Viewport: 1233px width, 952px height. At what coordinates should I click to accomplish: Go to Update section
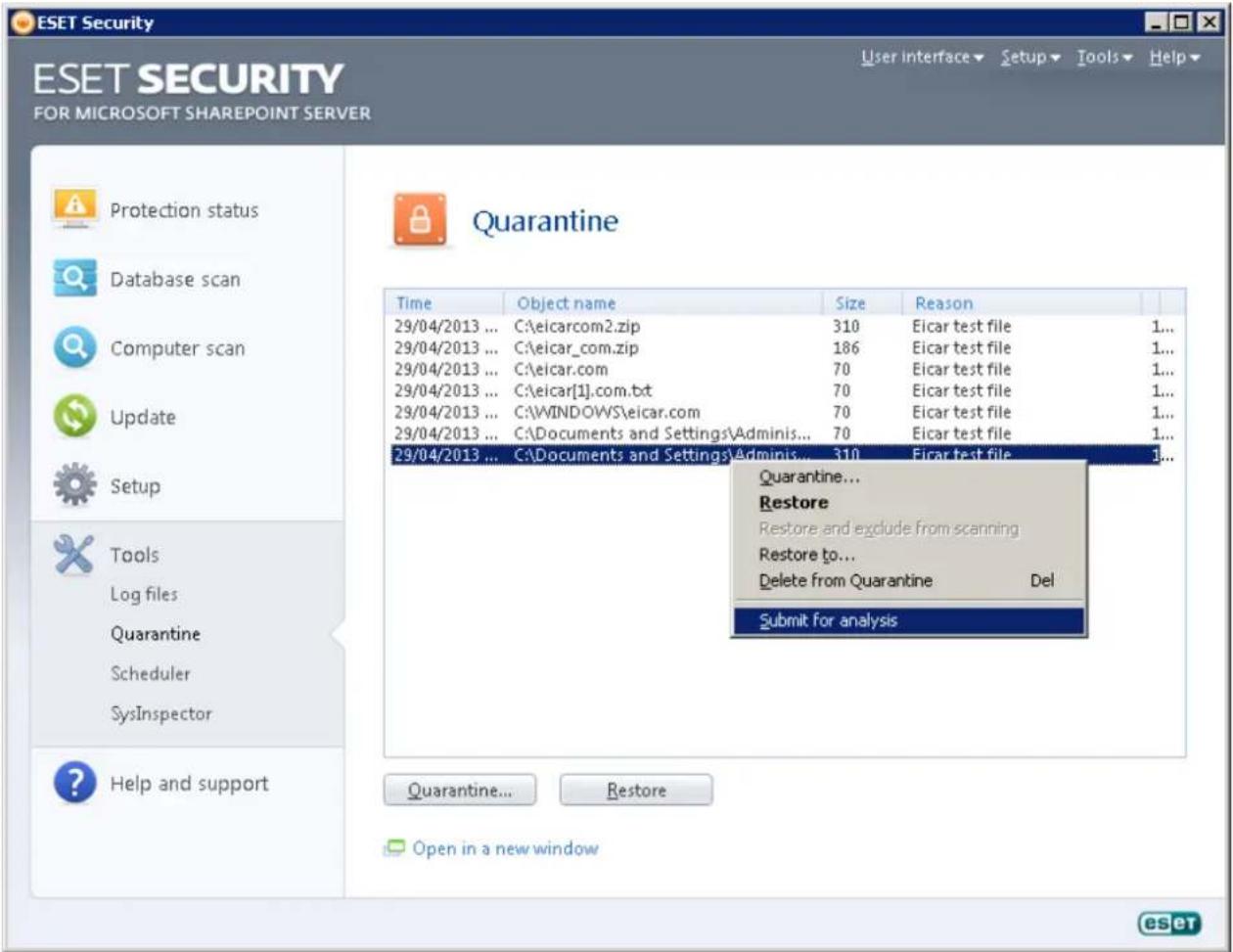(x=143, y=418)
